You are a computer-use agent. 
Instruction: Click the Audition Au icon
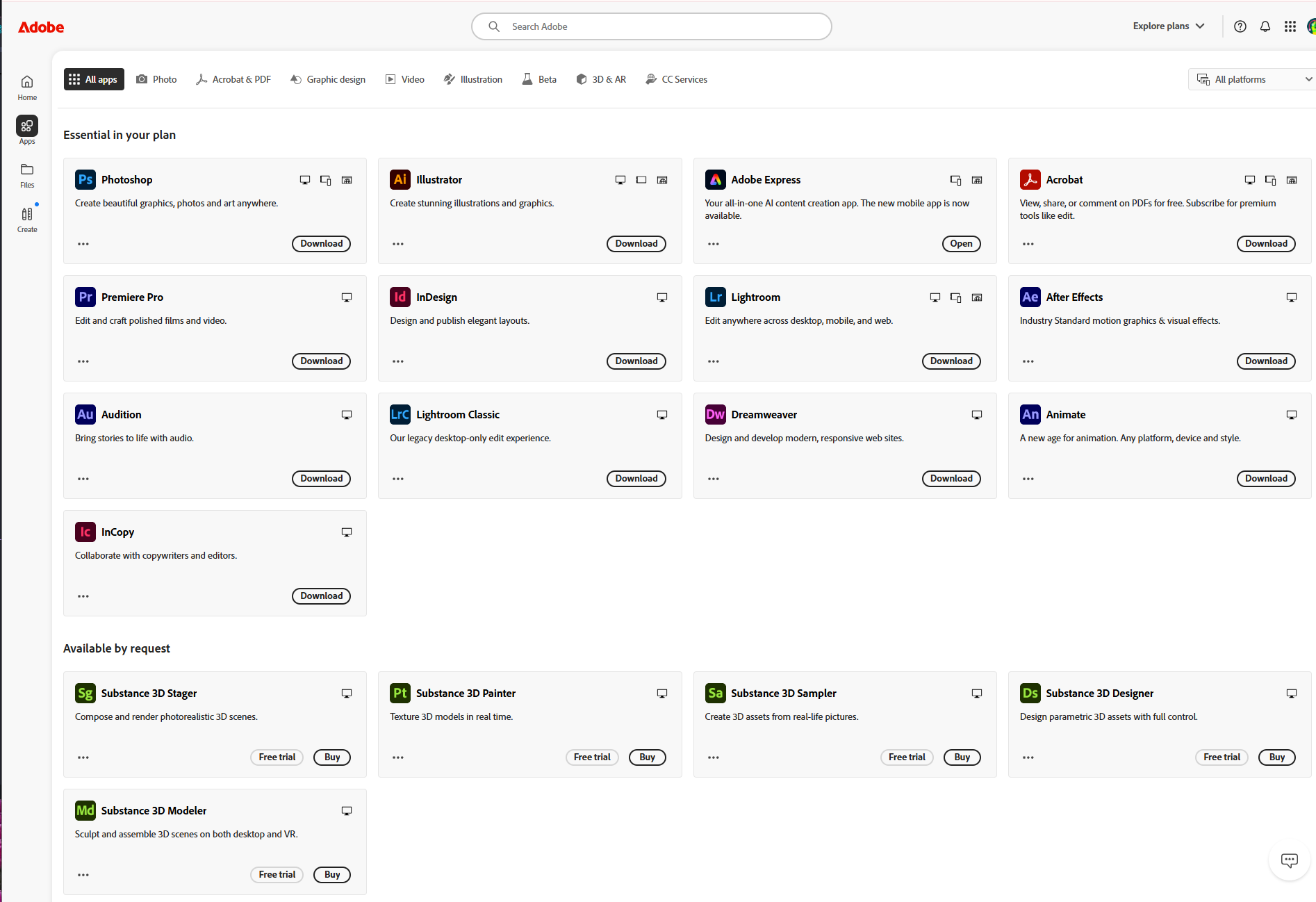point(85,414)
